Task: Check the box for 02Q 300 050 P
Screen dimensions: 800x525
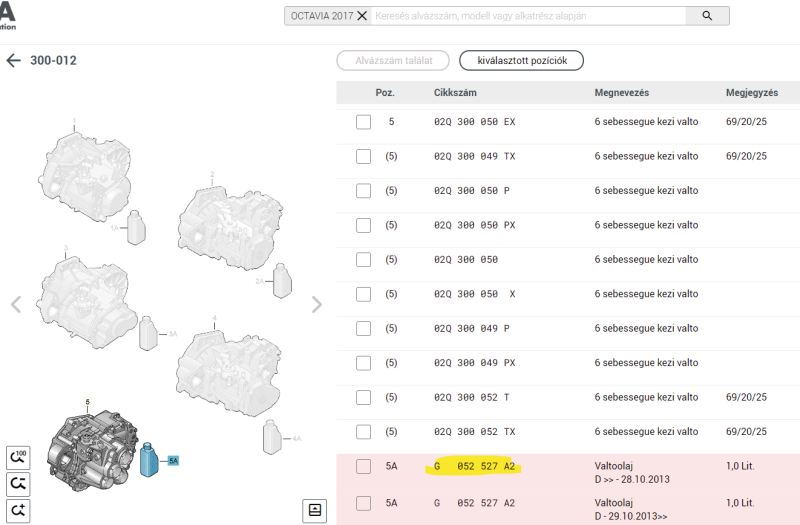Action: [363, 191]
